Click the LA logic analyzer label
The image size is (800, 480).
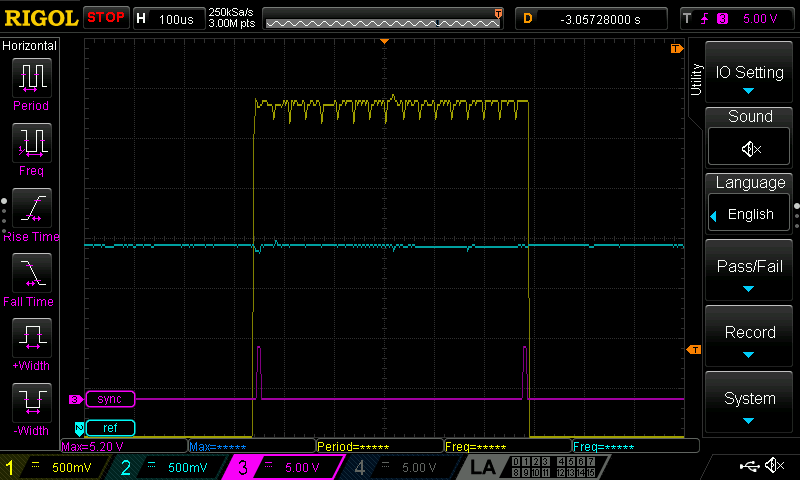click(484, 467)
